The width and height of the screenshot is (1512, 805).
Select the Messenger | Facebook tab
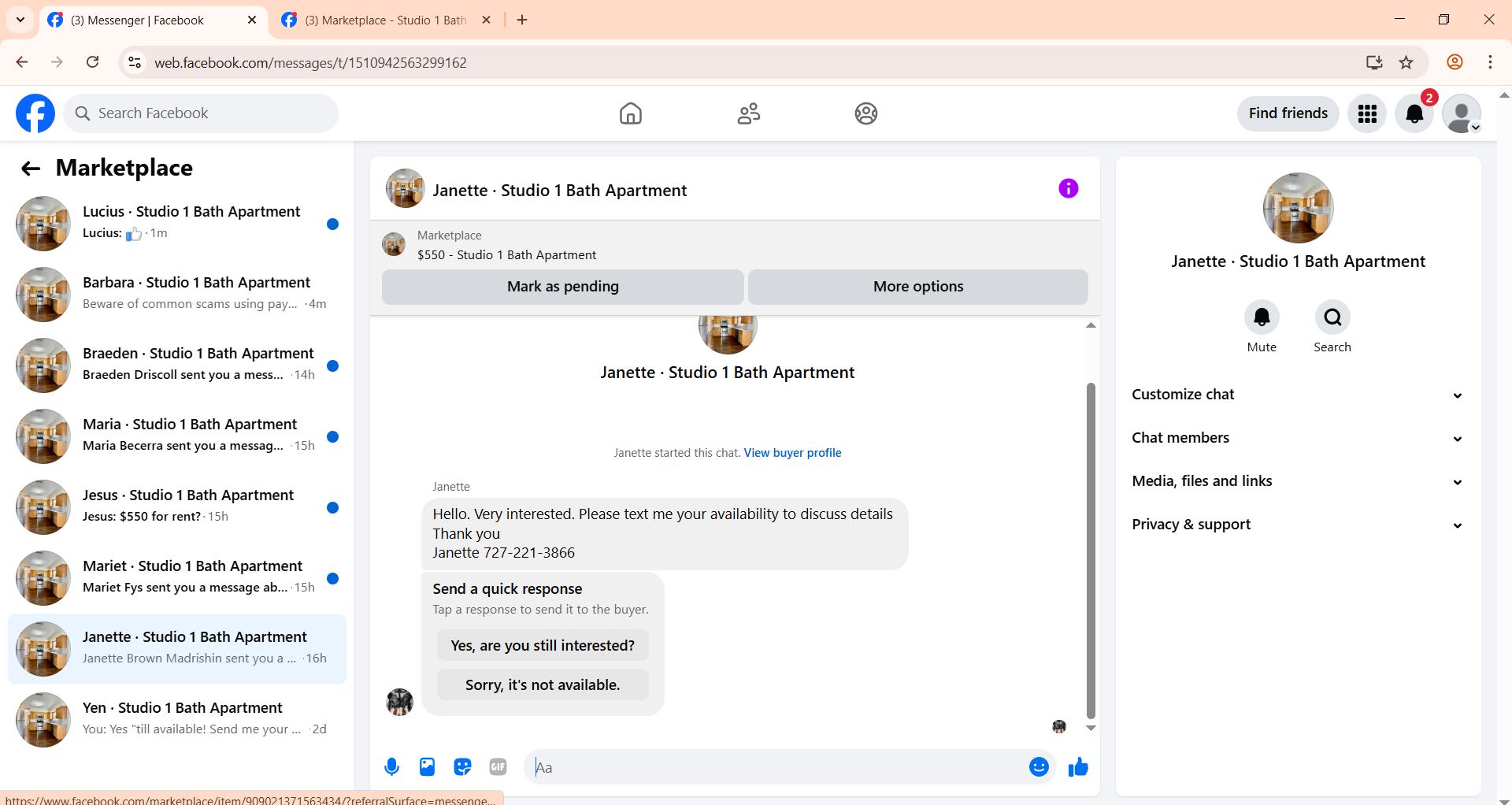(x=137, y=20)
